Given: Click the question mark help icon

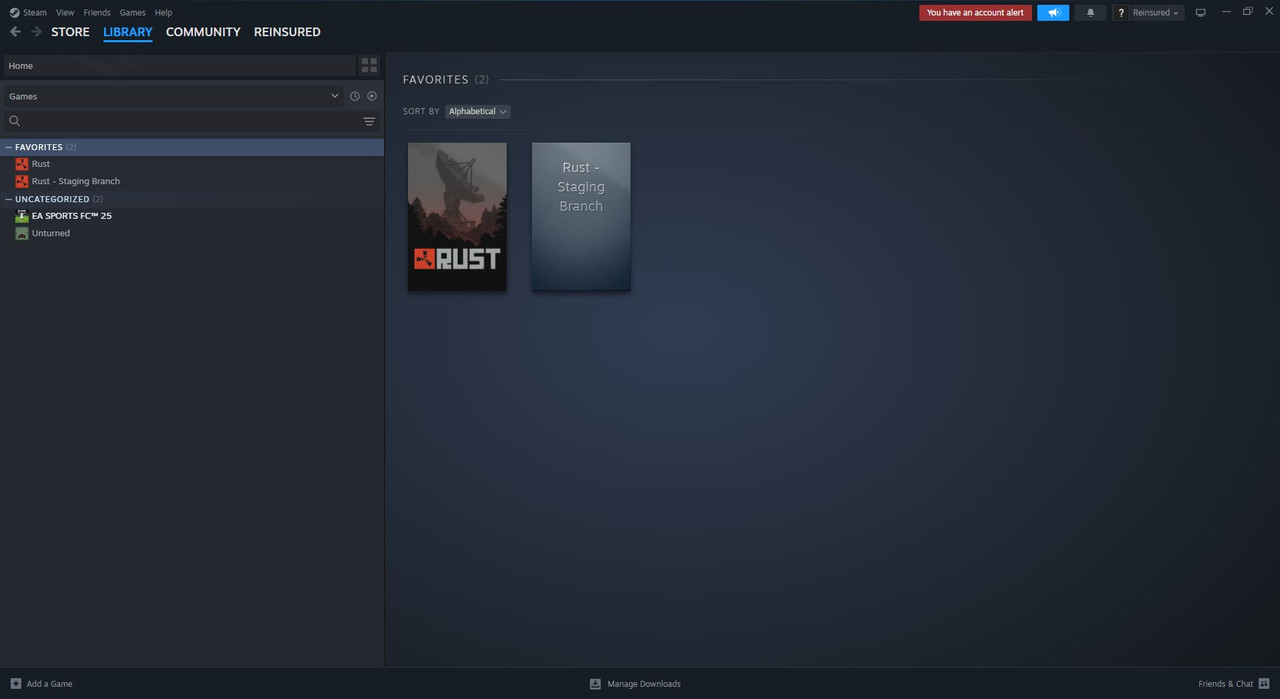Looking at the screenshot, I should tap(1121, 13).
